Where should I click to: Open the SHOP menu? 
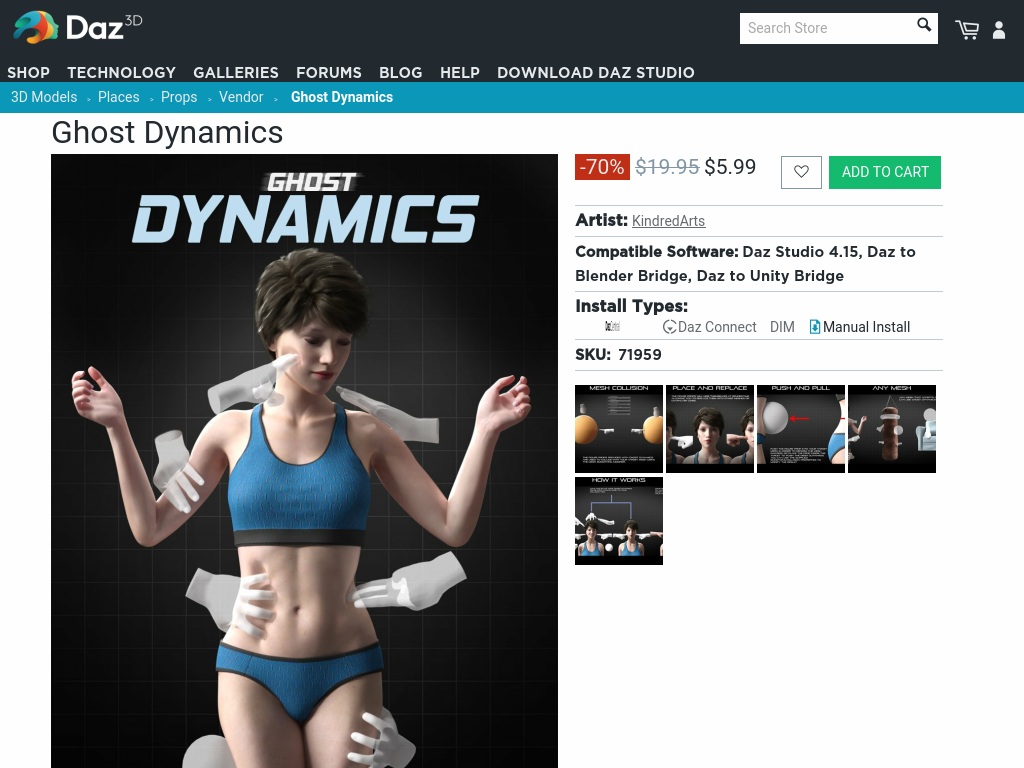click(28, 72)
